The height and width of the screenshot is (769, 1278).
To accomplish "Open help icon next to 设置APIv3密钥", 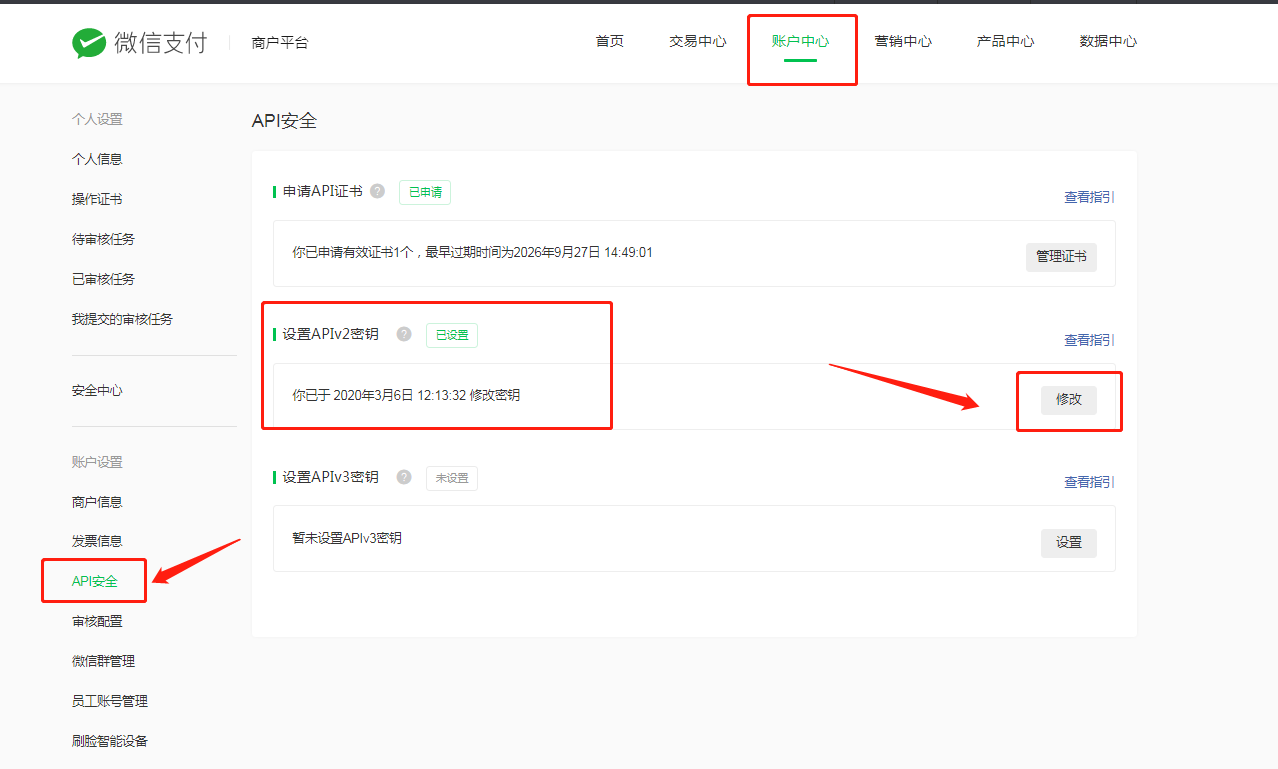I will point(404,477).
